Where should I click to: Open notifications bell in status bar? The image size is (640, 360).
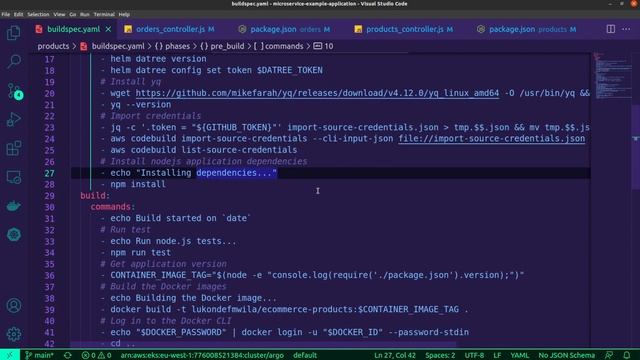pyautogui.click(x=627, y=355)
